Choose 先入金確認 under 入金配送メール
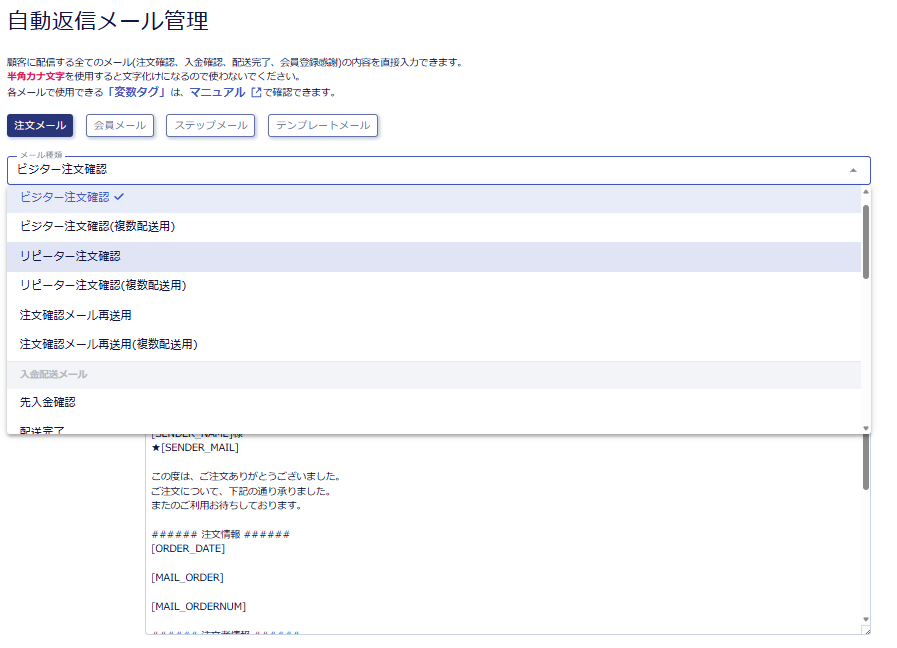This screenshot has width=897, height=648. point(47,403)
